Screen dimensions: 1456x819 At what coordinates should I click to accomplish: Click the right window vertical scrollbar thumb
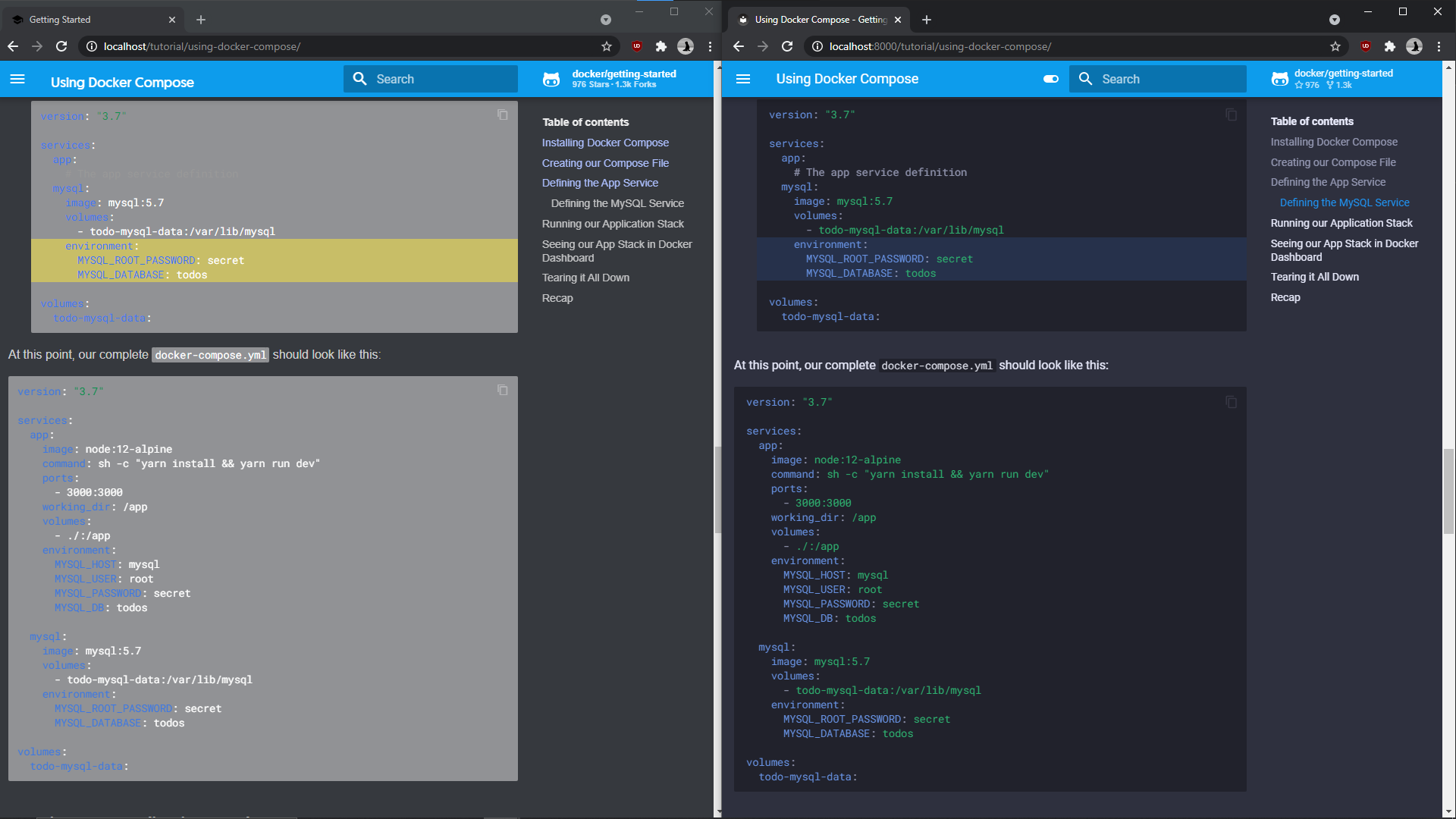(1448, 491)
